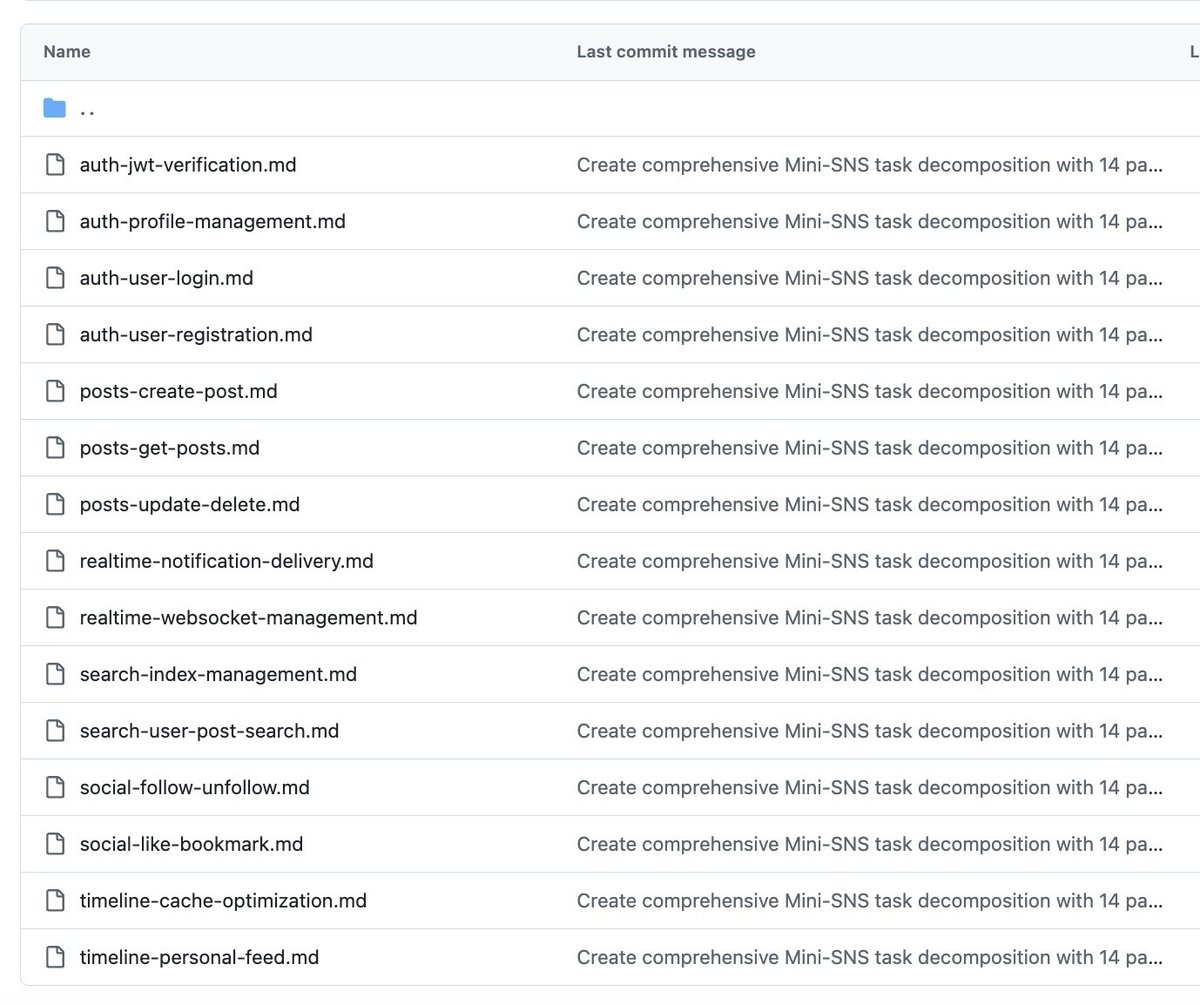Image resolution: width=1200 pixels, height=1005 pixels.
Task: Open the auth-user-registration.md file
Action: pos(196,334)
